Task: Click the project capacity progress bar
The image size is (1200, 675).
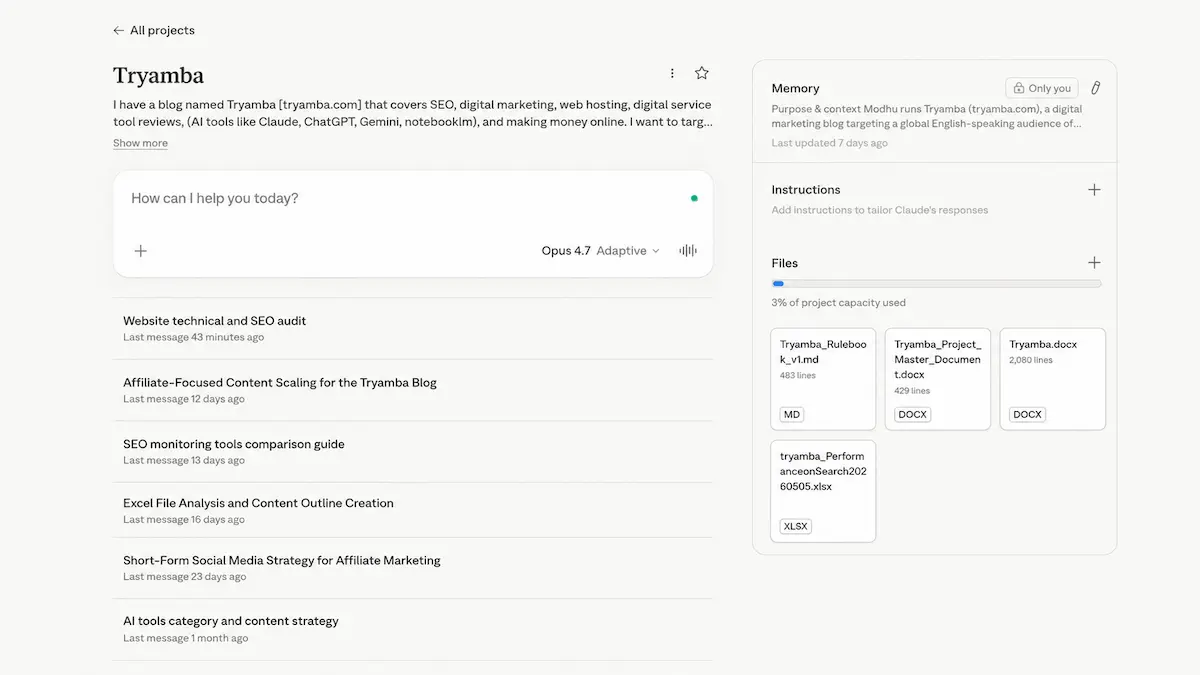Action: click(936, 284)
